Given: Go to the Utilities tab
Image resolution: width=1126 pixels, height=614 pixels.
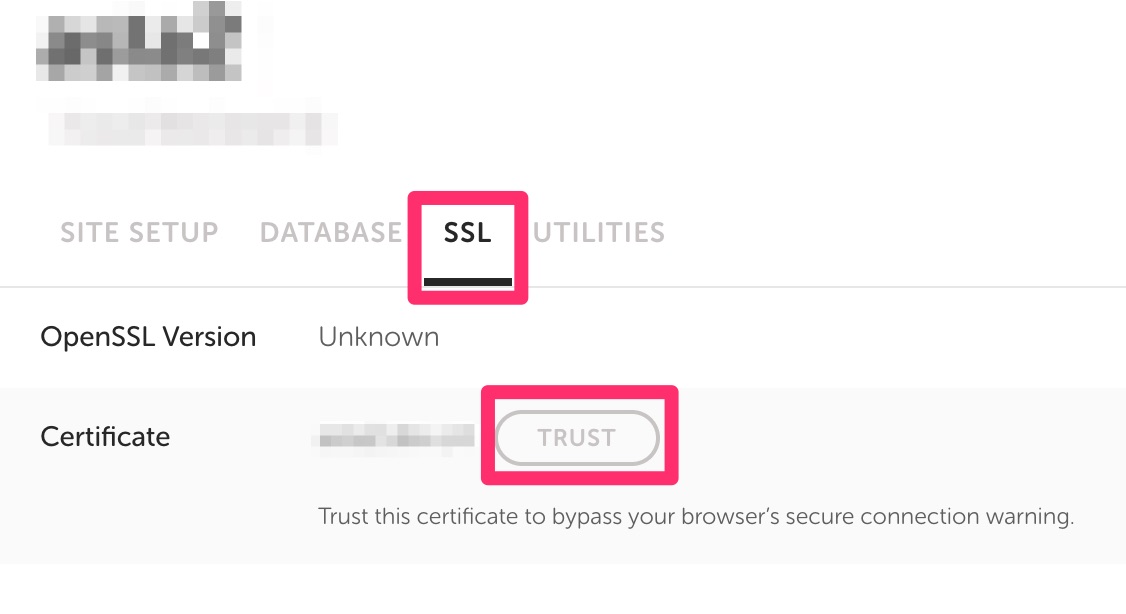Looking at the screenshot, I should [x=599, y=233].
